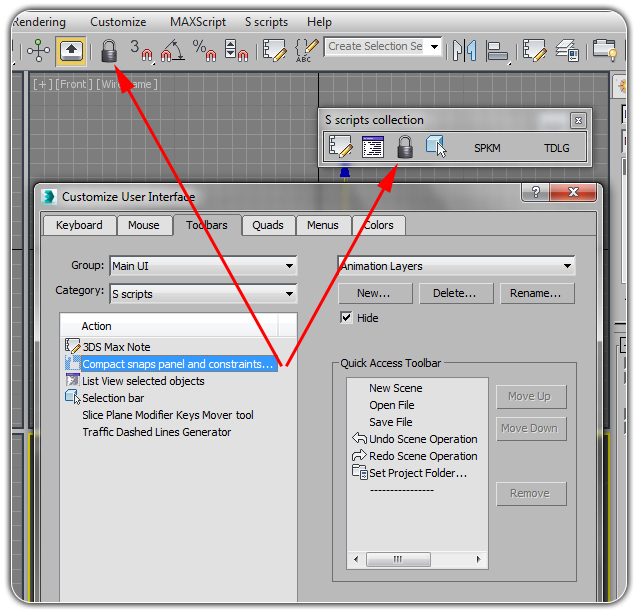Click the Move Up button
The image size is (636, 613).
pyautogui.click(x=531, y=396)
